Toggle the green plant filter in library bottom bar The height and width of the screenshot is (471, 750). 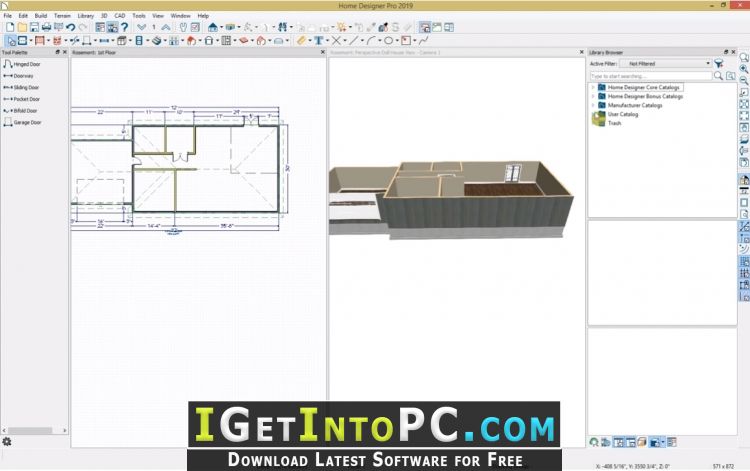click(594, 442)
